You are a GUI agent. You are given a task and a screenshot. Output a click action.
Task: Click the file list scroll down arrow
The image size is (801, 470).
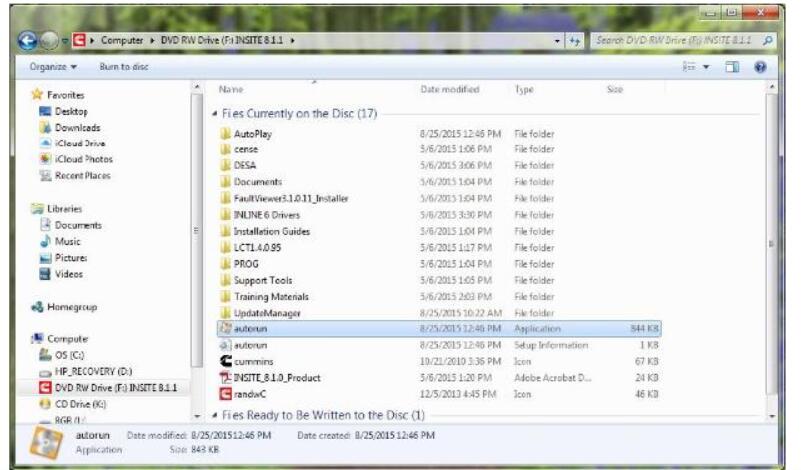(772, 416)
